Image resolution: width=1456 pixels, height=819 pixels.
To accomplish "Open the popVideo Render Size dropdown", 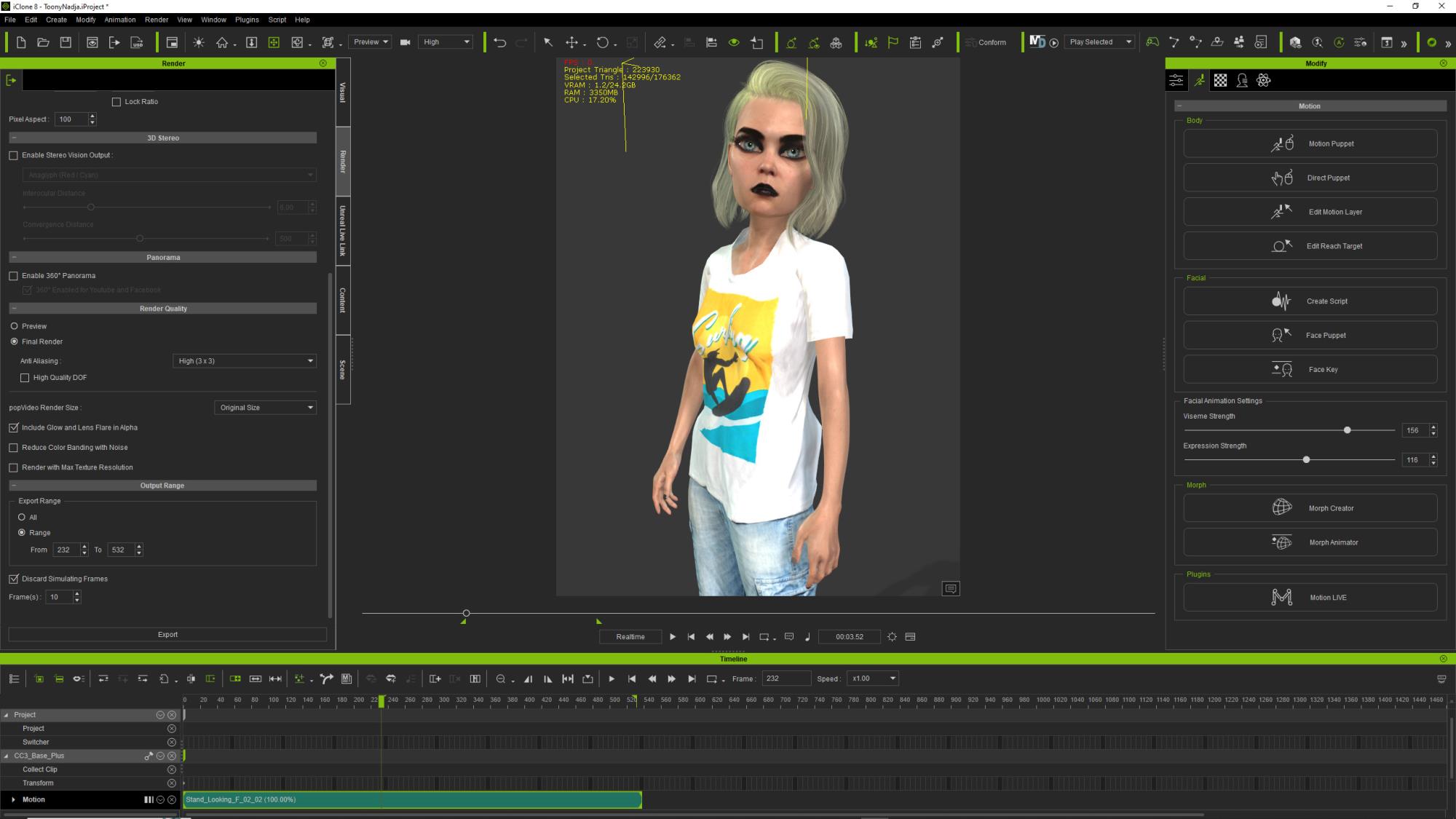I will pyautogui.click(x=265, y=408).
